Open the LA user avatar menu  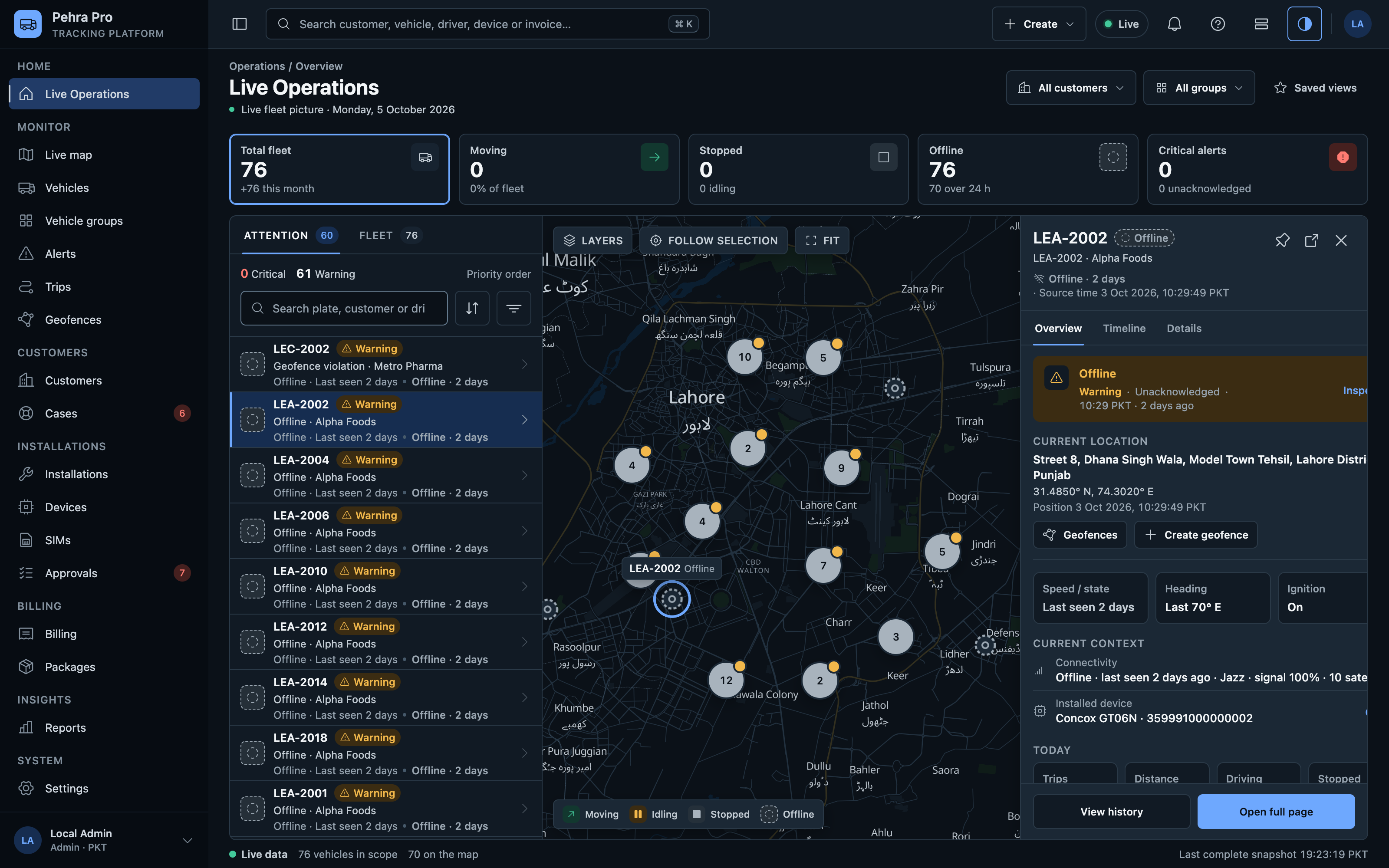pyautogui.click(x=1357, y=24)
